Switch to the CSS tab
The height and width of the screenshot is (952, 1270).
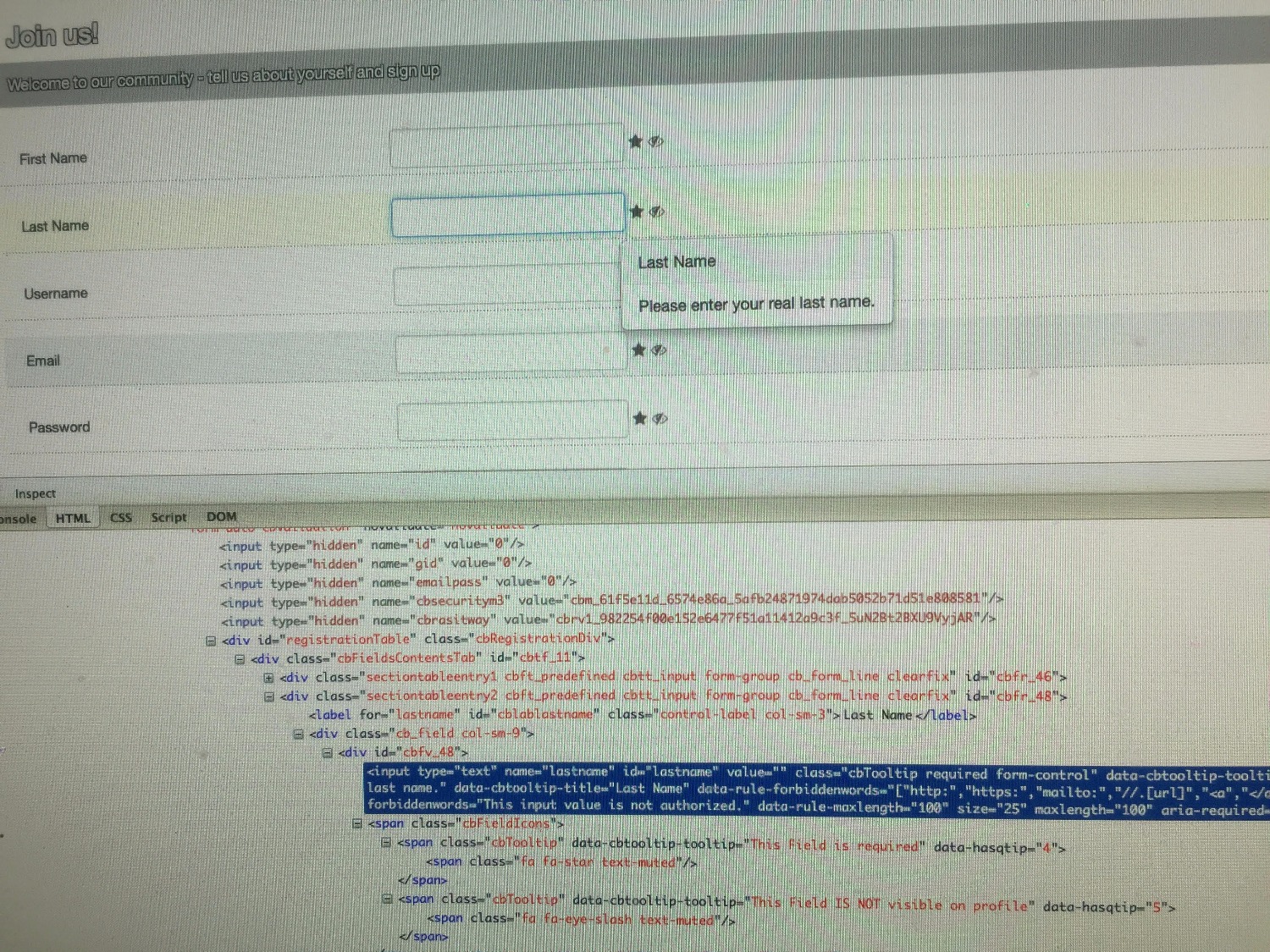(121, 517)
